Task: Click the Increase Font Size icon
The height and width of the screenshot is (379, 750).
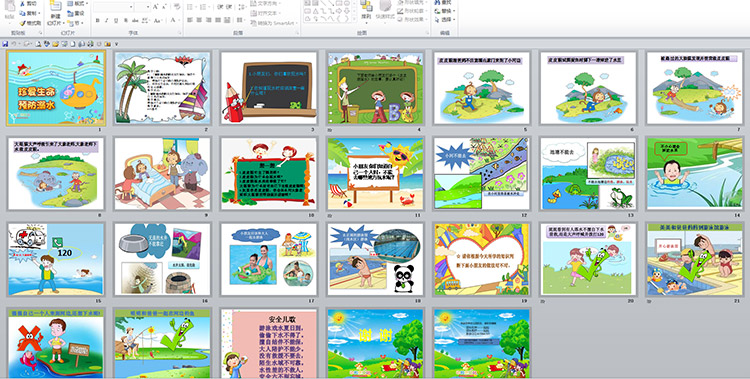Action: pos(156,7)
